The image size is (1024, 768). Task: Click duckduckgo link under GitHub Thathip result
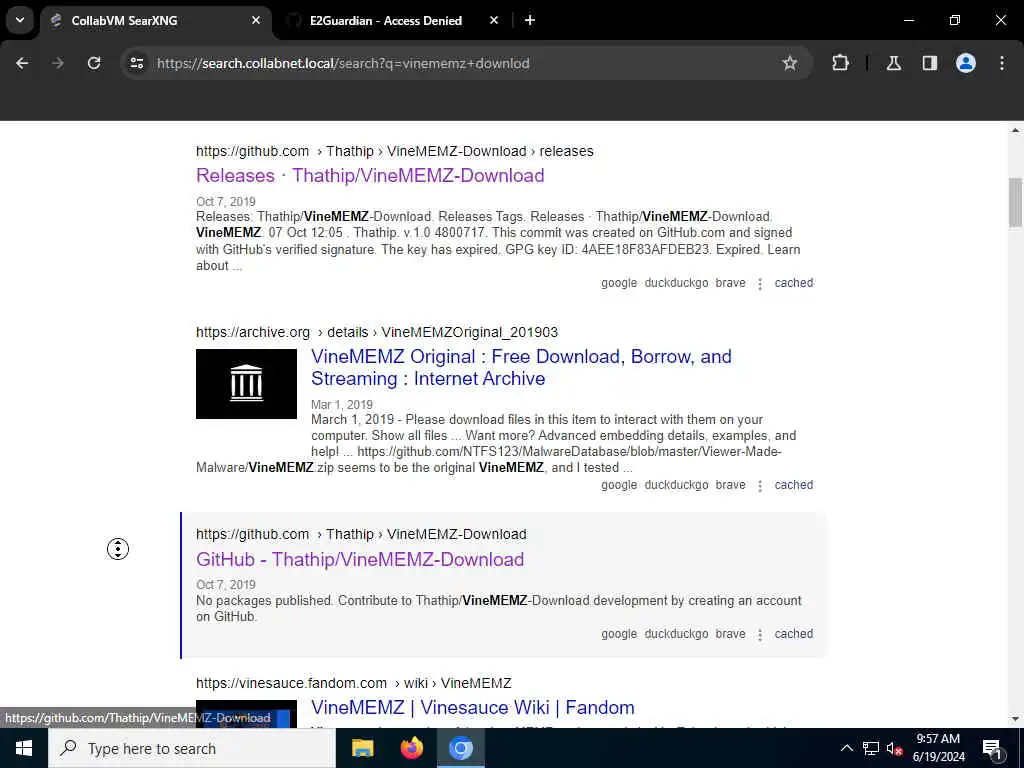tap(676, 633)
